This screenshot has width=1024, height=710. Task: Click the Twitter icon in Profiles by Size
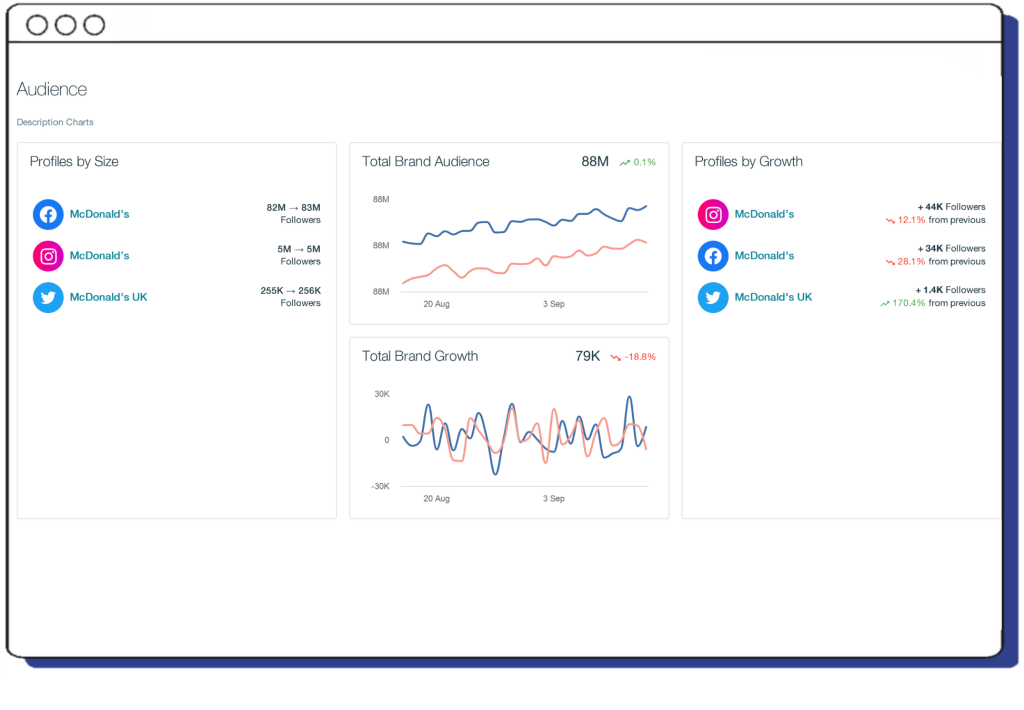(48, 297)
